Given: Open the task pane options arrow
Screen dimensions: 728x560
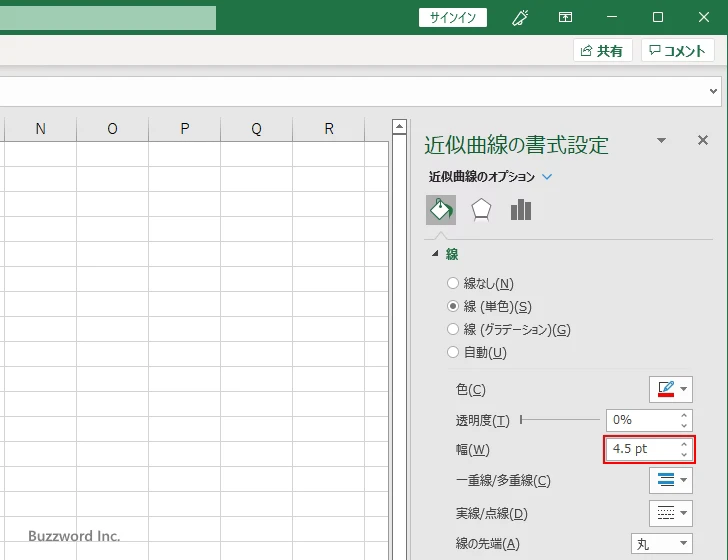Looking at the screenshot, I should 661,140.
